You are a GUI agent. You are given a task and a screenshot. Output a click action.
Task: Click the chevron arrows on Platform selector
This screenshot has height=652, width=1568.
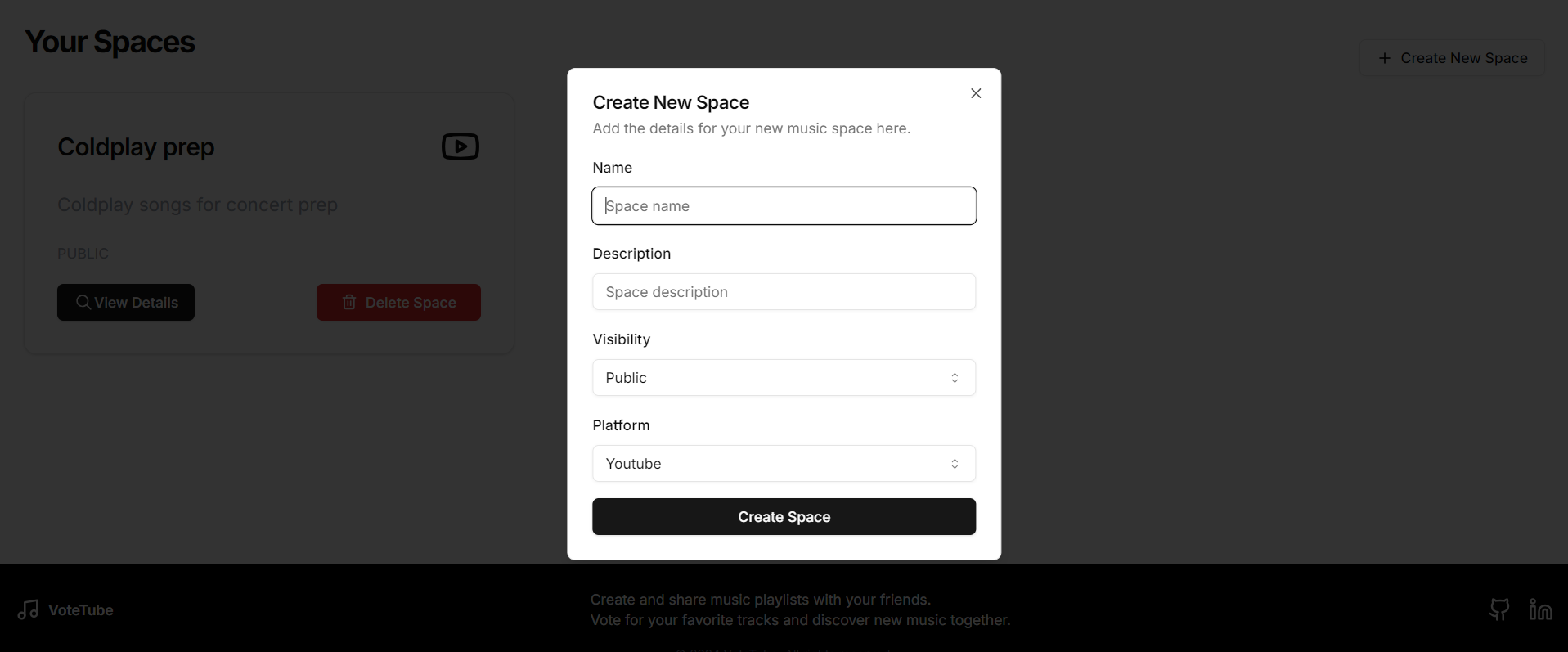[955, 464]
